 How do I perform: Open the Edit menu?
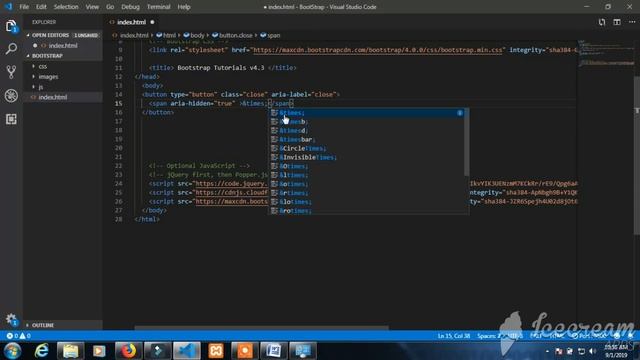coord(41,7)
